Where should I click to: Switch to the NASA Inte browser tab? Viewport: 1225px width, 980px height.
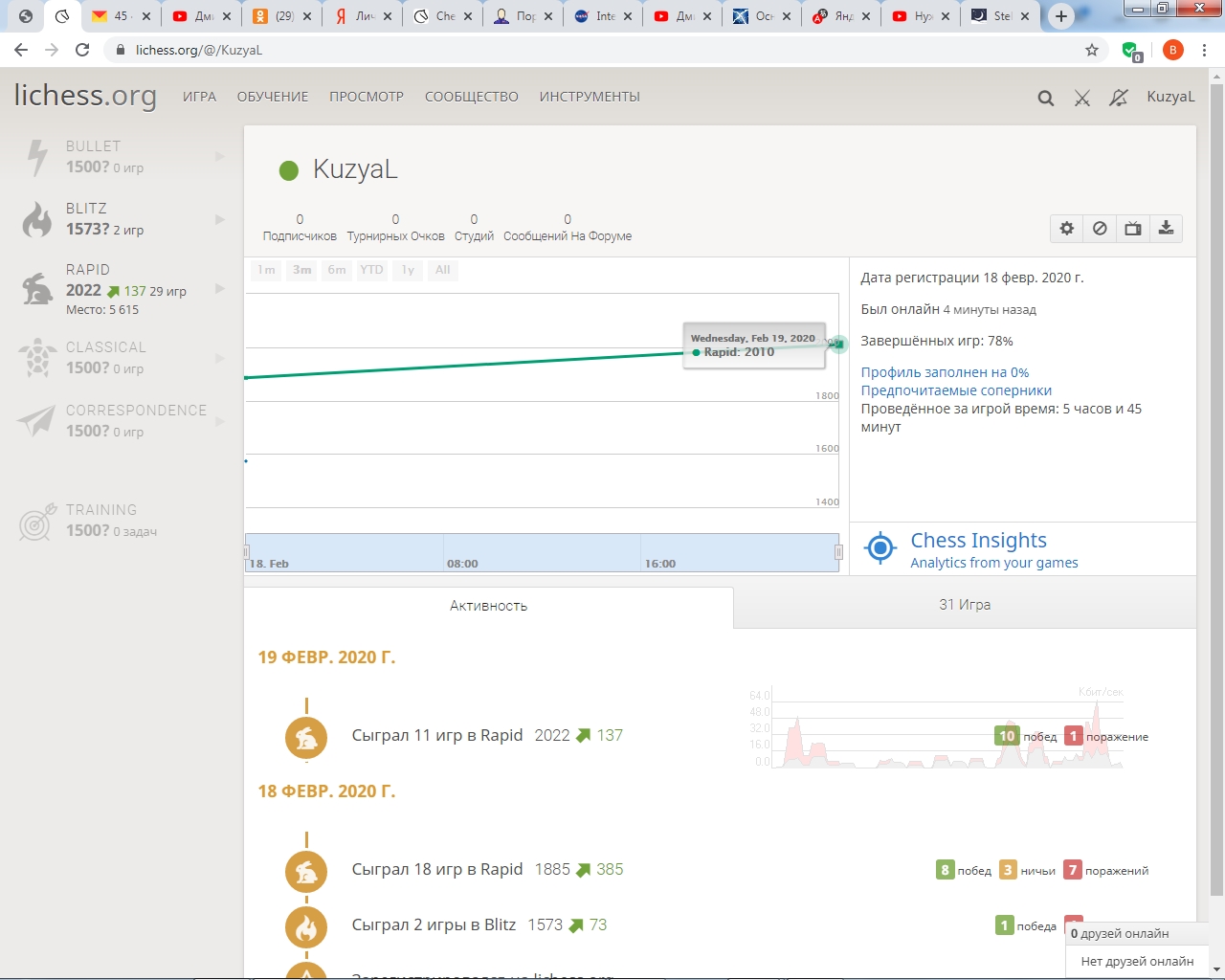pyautogui.click(x=602, y=16)
